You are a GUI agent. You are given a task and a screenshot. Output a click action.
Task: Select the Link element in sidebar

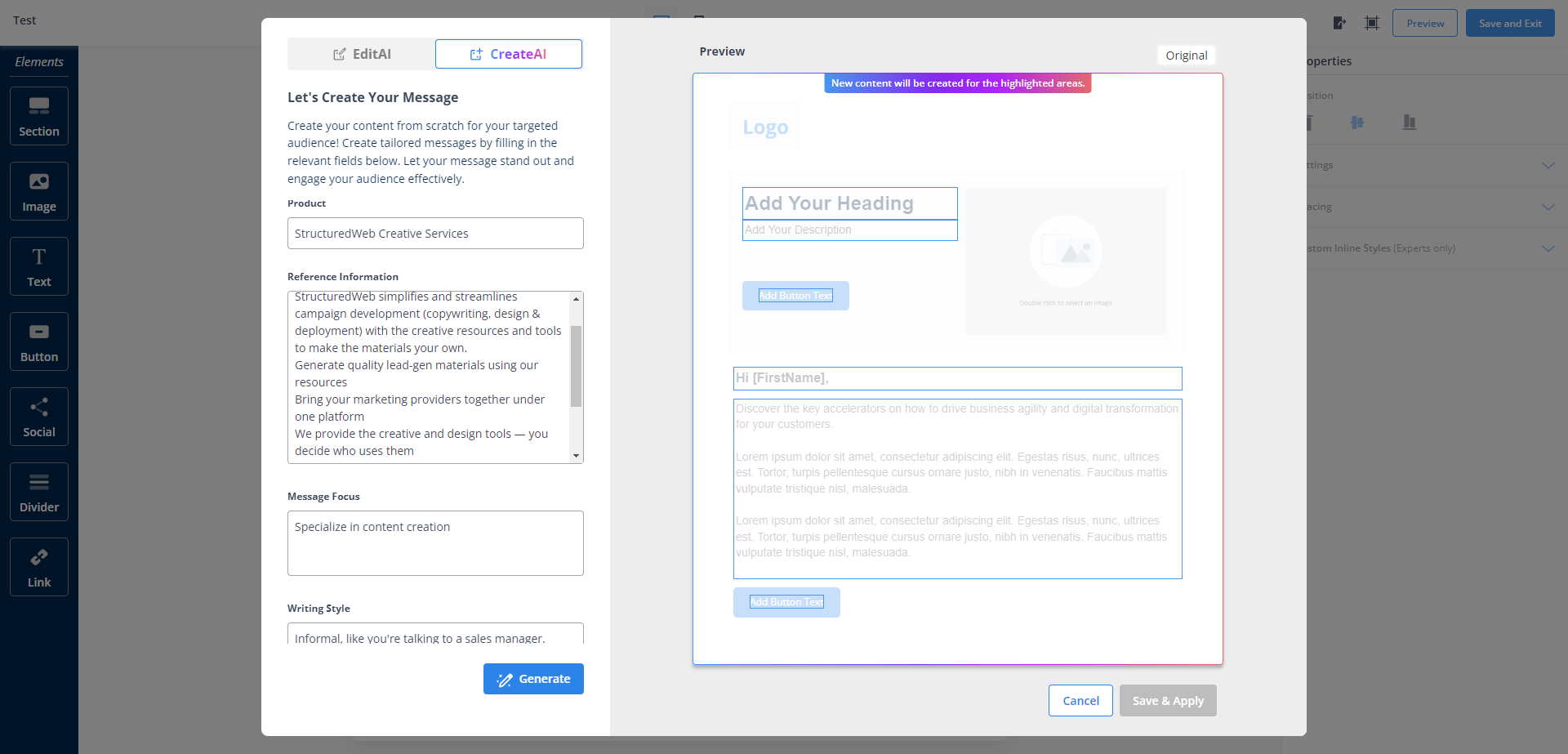click(x=38, y=567)
